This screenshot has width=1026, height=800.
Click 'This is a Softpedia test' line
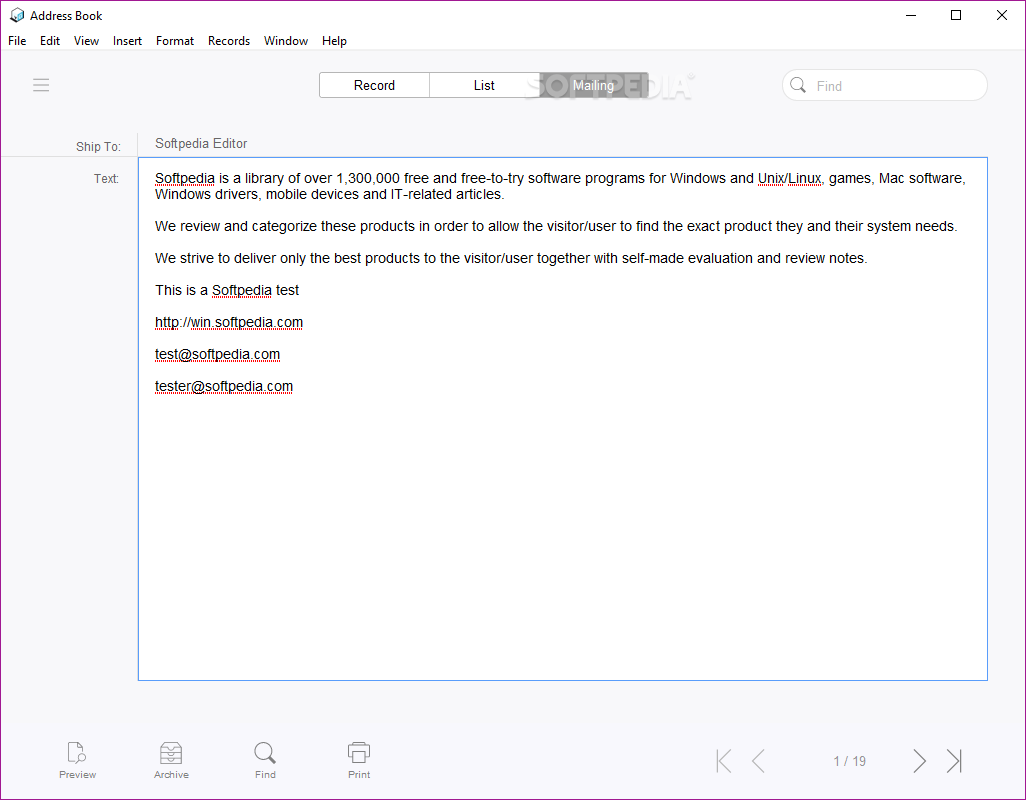(227, 290)
